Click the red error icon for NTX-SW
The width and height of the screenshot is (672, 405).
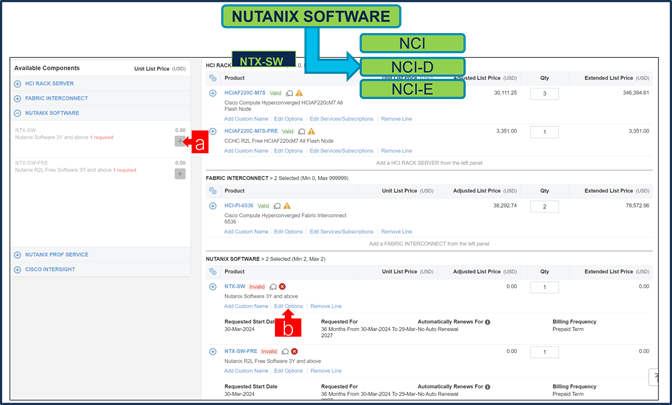tap(282, 286)
